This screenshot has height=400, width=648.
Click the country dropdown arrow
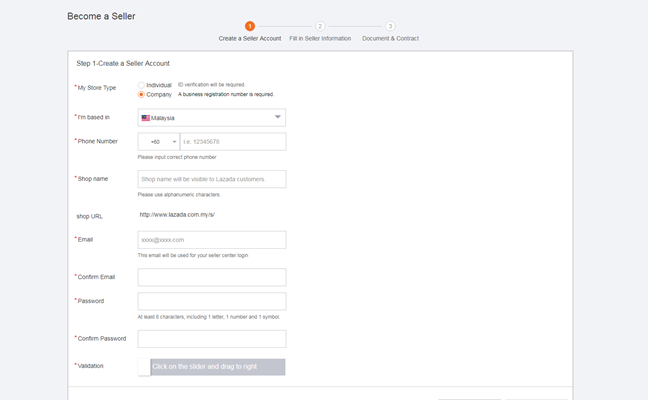tap(277, 118)
